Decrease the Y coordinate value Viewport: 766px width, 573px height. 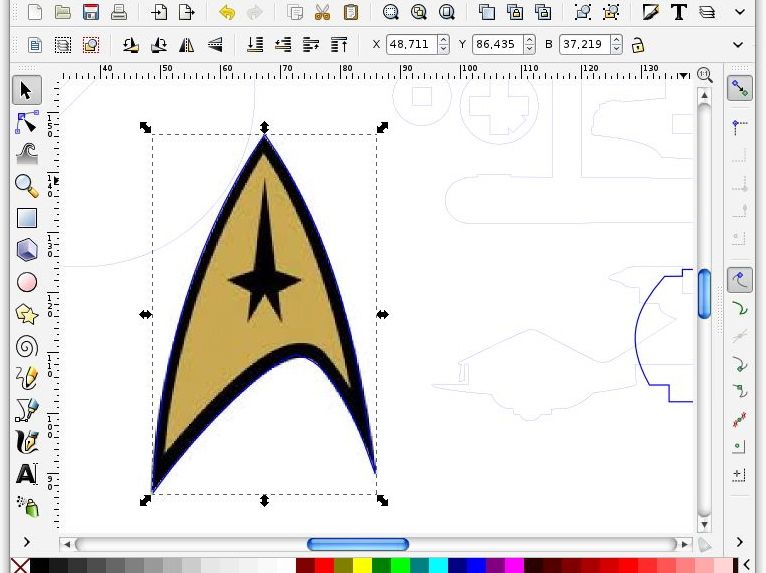point(530,49)
